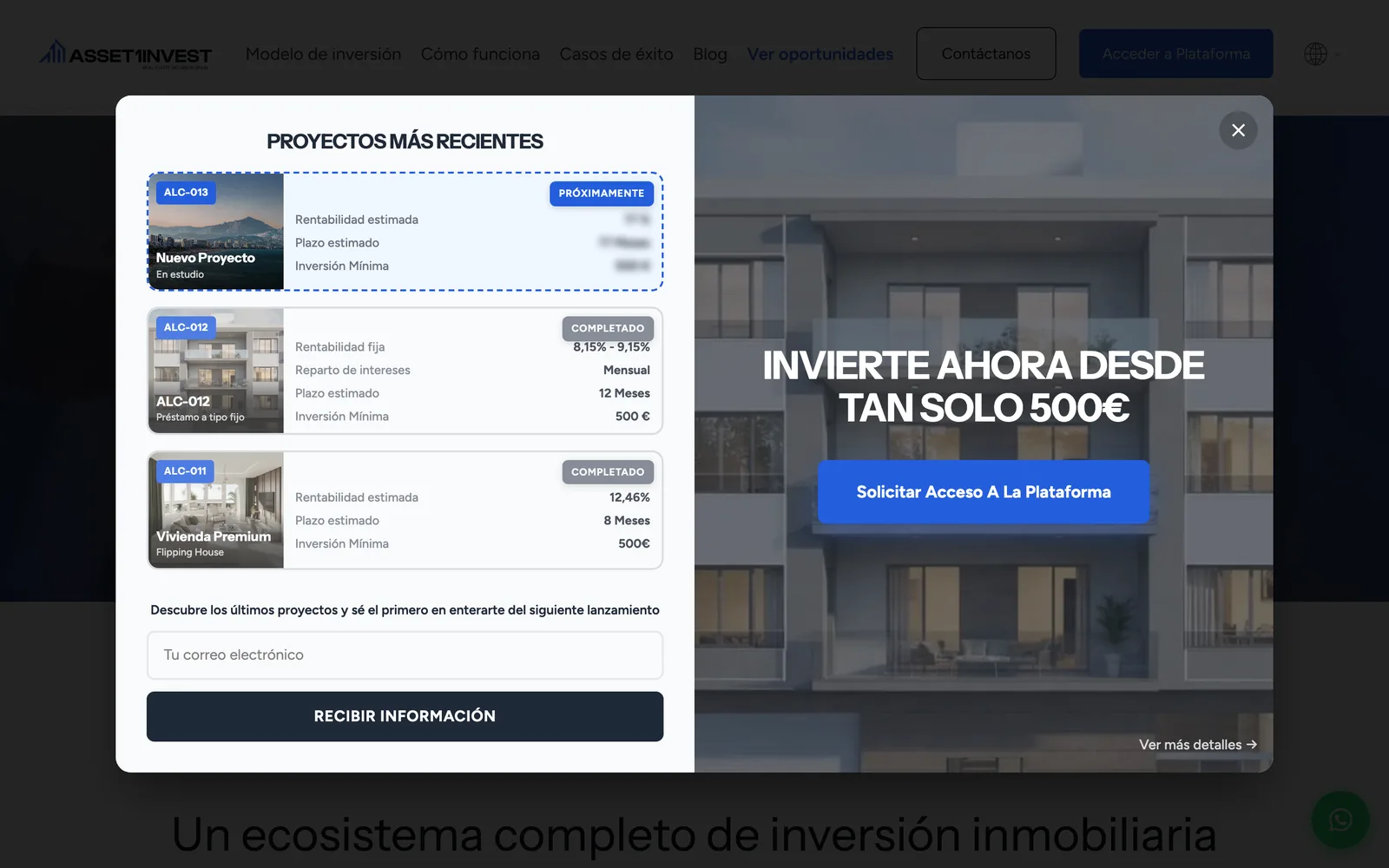The height and width of the screenshot is (868, 1389).
Task: Click the Asset1Invest logo
Action: point(126,55)
